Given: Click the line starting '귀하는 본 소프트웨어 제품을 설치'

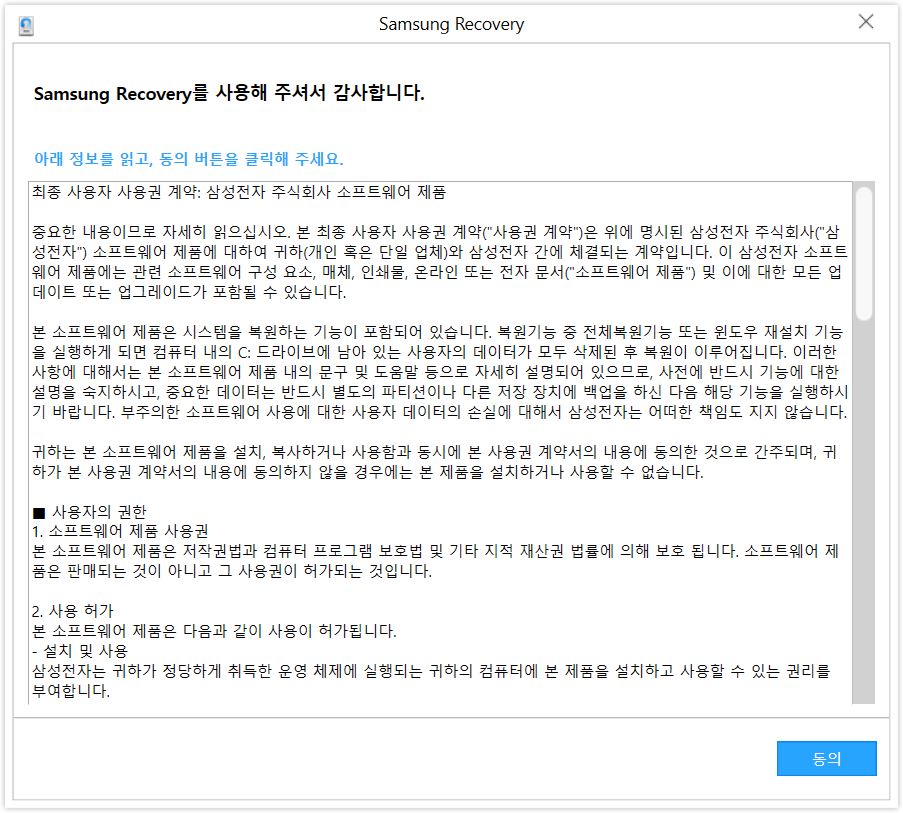Looking at the screenshot, I should pos(435,452).
